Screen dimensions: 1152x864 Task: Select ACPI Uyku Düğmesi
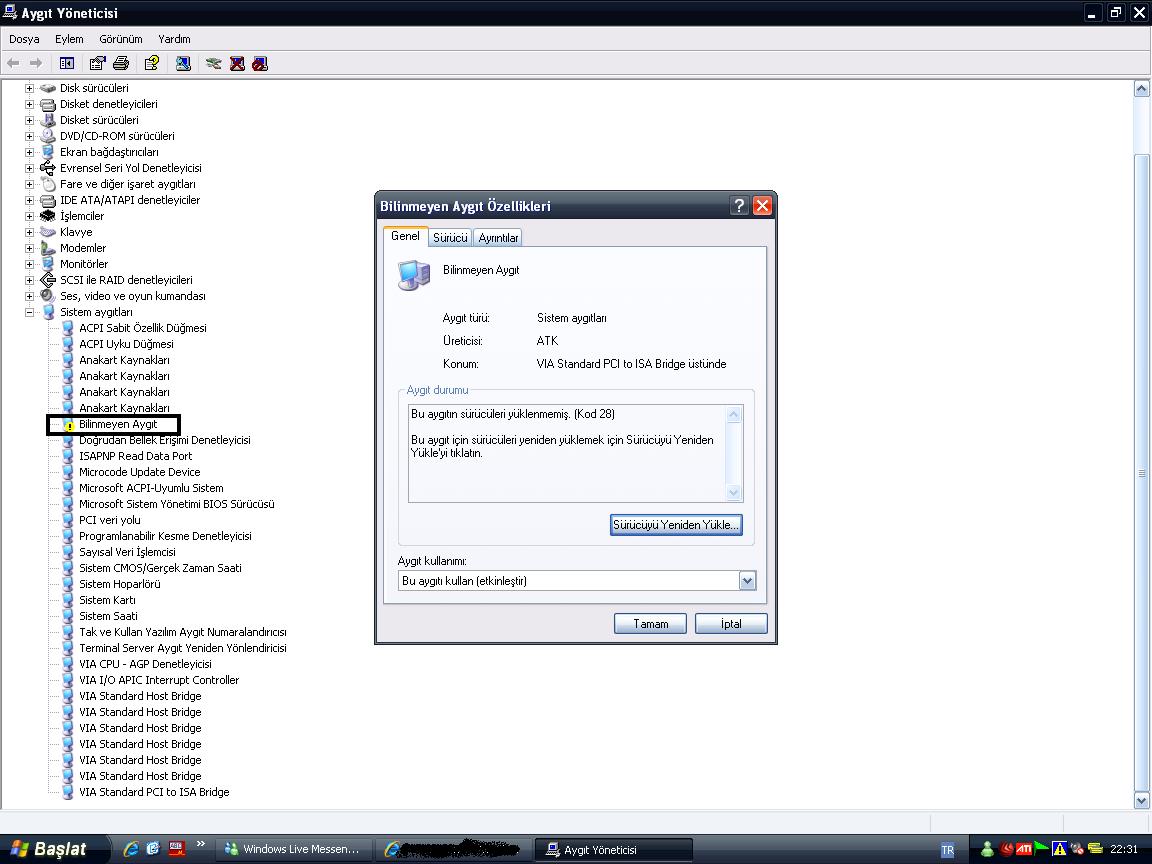pos(126,344)
